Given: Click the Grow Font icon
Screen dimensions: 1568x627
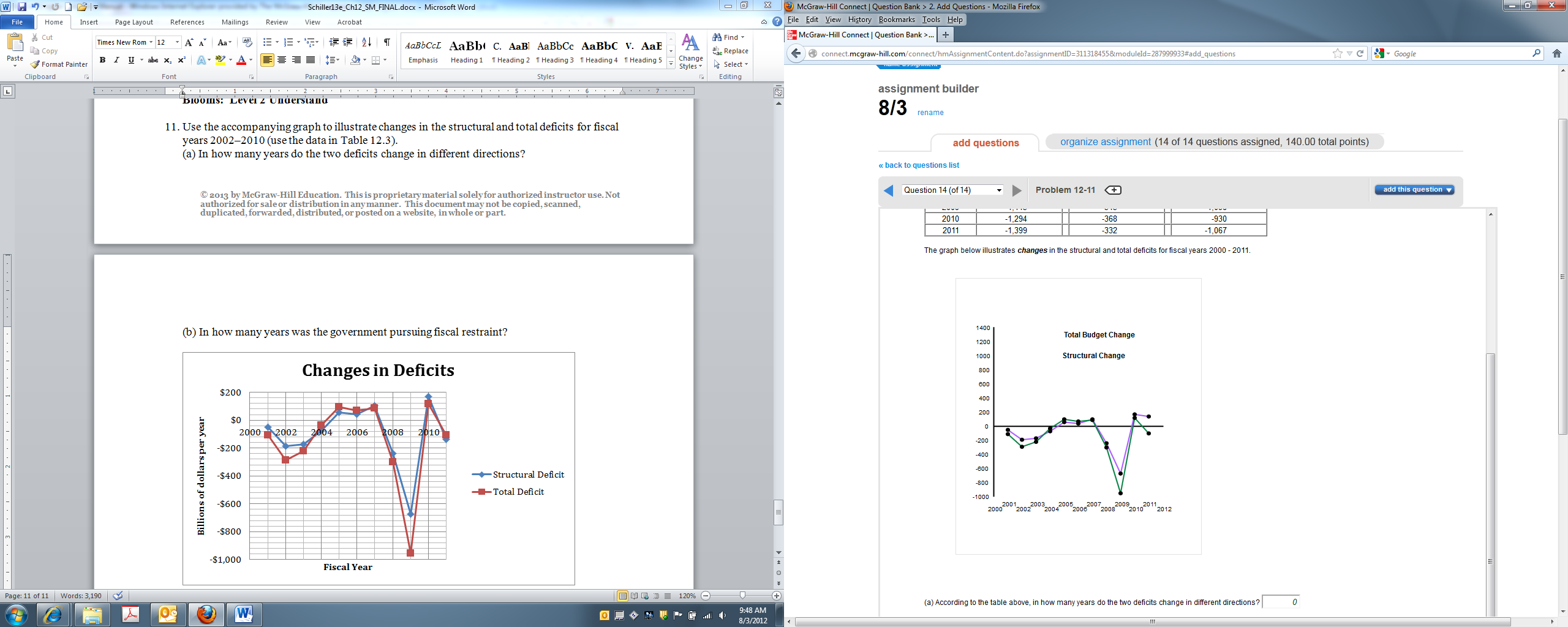Looking at the screenshot, I should 189,42.
